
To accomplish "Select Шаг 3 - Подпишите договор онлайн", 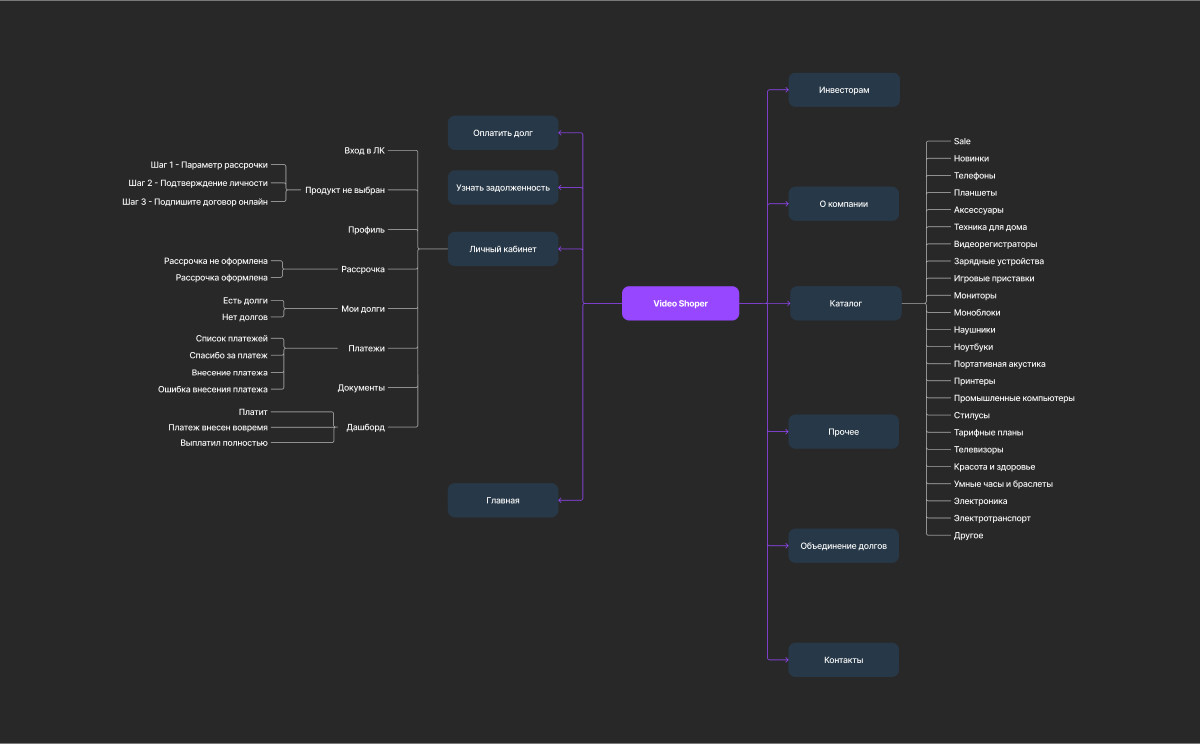I will pos(195,202).
